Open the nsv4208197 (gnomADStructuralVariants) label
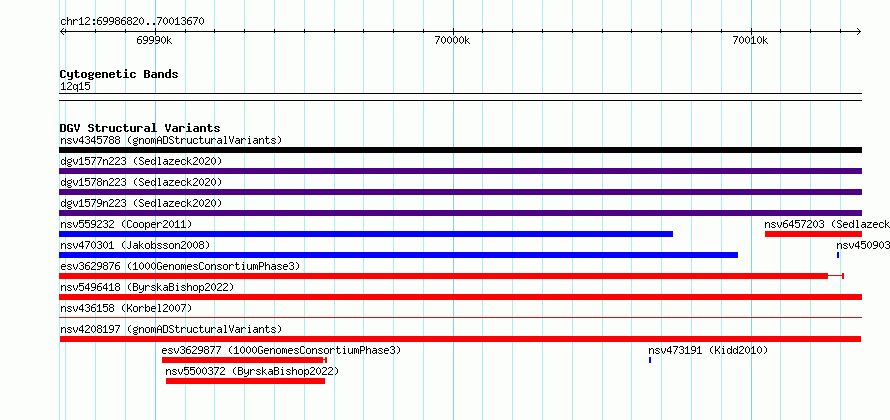The width and height of the screenshot is (890, 420). (x=171, y=329)
